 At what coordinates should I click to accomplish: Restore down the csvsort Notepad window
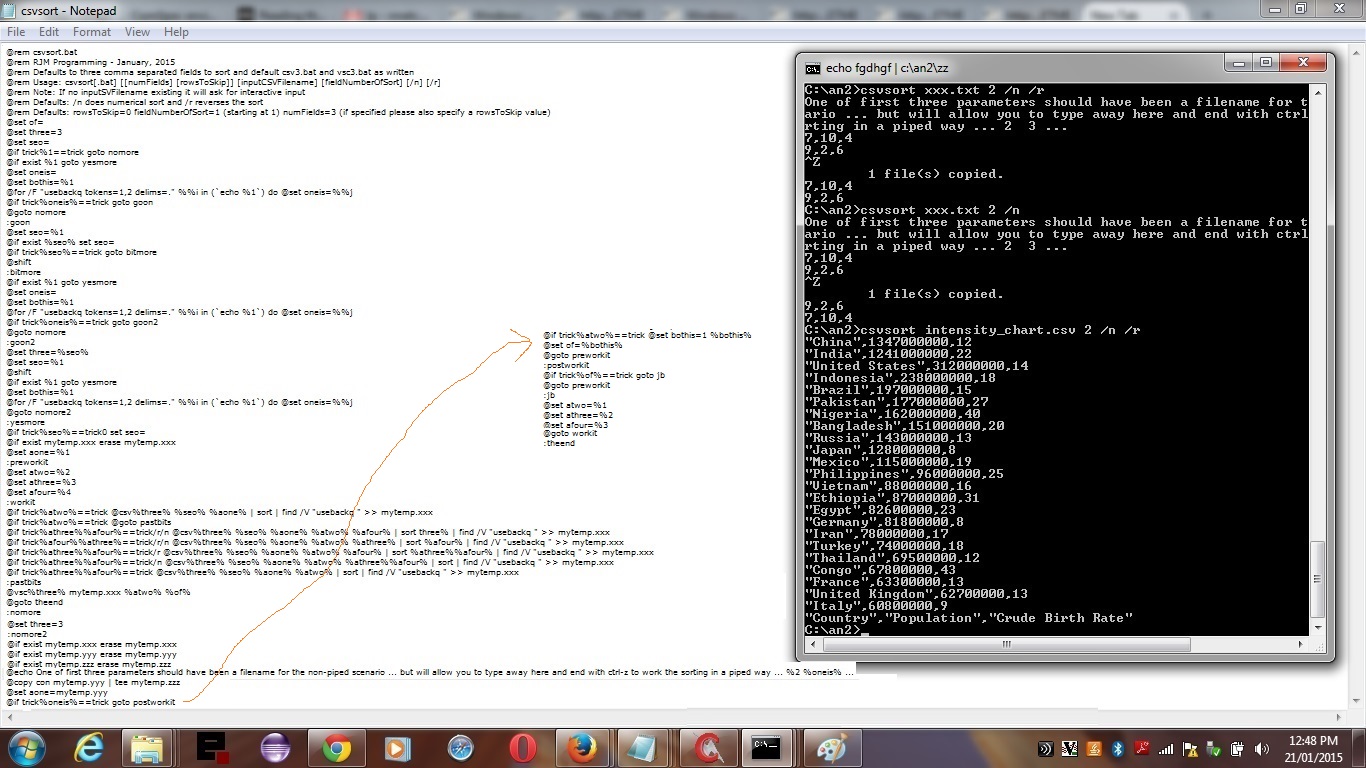coord(1300,8)
